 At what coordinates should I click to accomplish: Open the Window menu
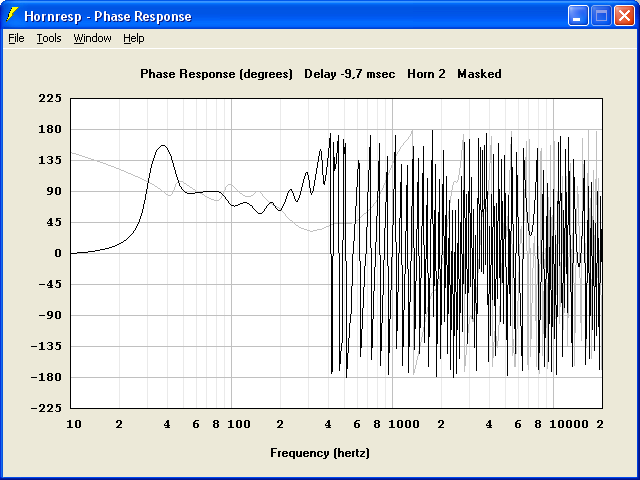click(93, 38)
